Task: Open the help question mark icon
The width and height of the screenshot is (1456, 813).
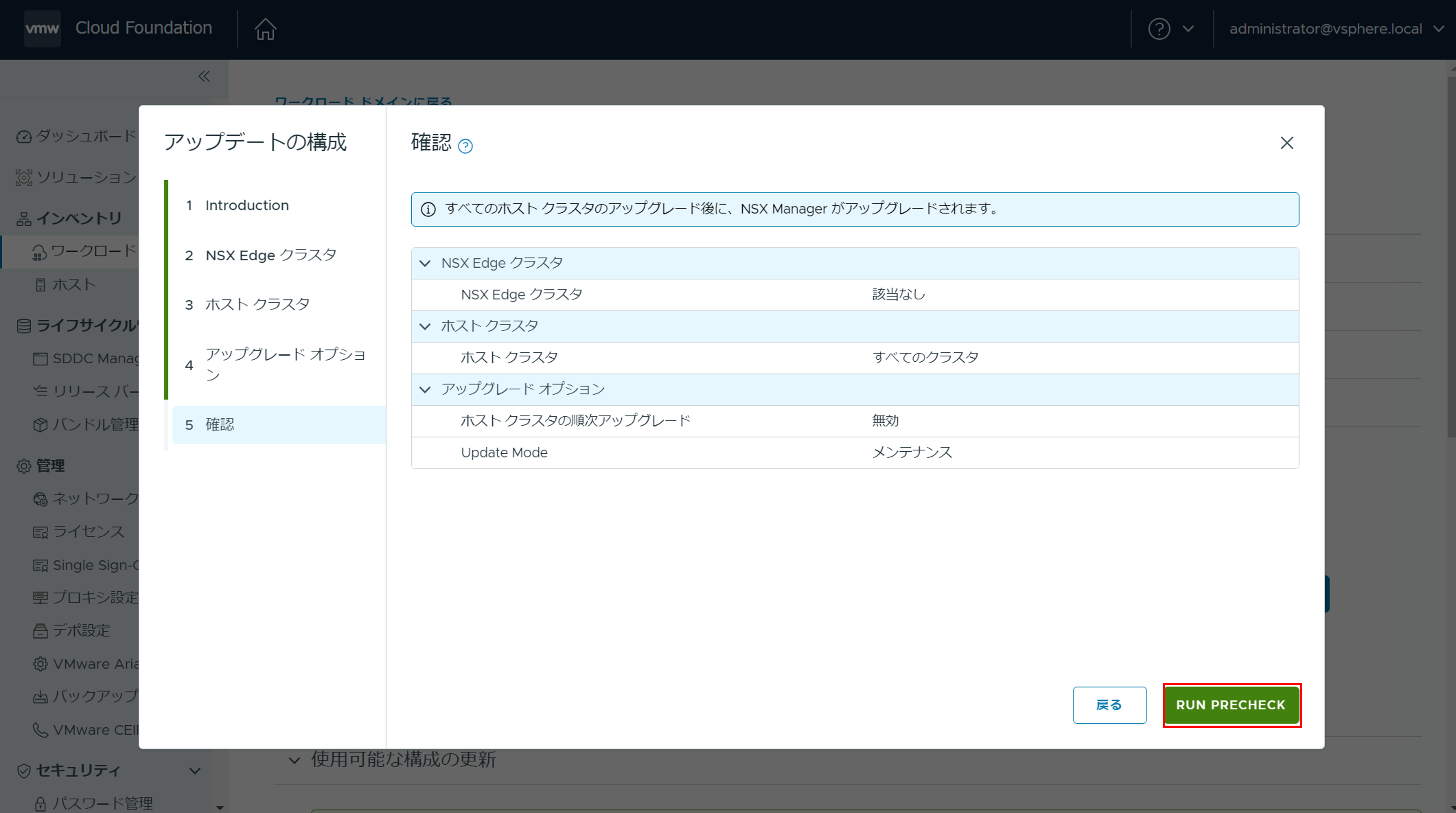Action: point(1159,29)
